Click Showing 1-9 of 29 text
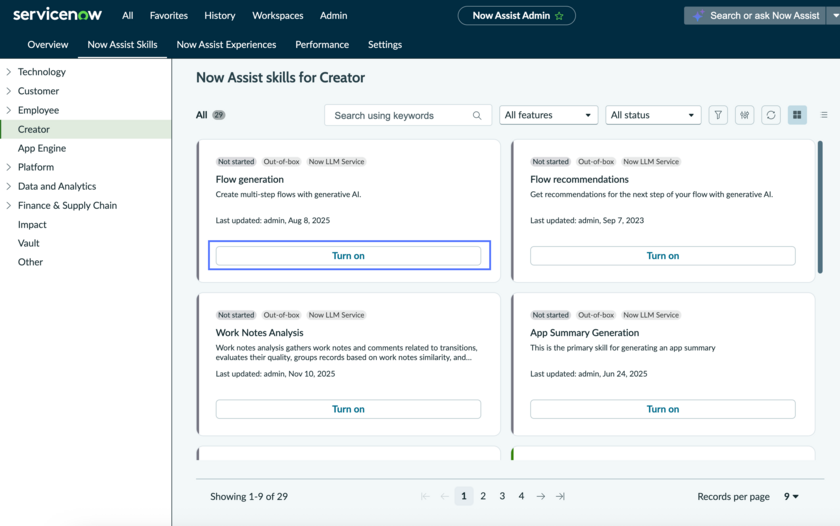Viewport: 840px width, 526px height. click(x=249, y=497)
